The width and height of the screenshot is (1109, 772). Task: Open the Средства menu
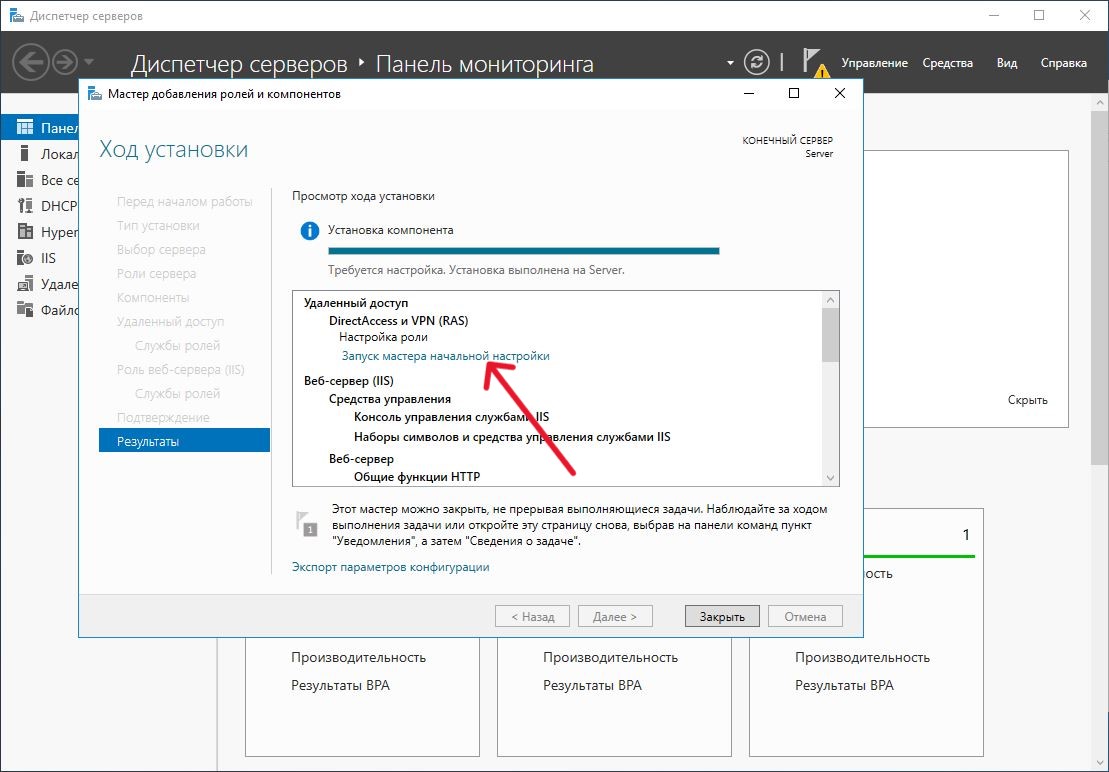coord(947,63)
